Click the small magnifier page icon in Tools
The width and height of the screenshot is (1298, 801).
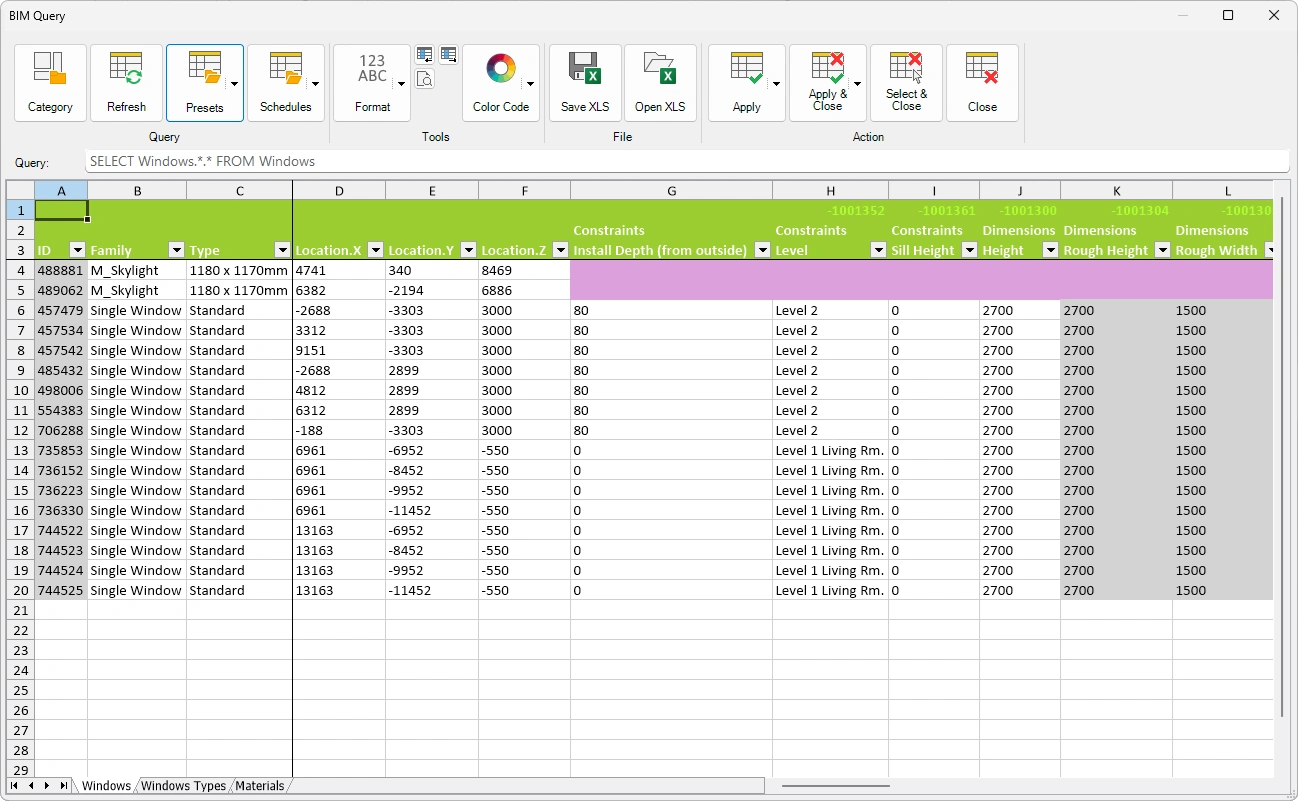[424, 79]
